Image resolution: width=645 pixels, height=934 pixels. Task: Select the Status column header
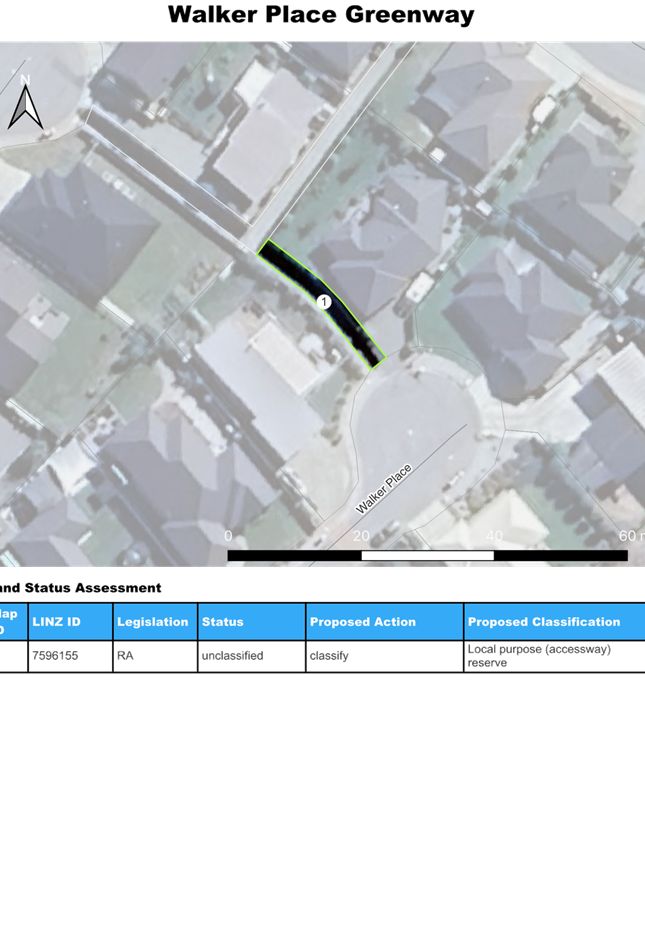[x=251, y=622]
